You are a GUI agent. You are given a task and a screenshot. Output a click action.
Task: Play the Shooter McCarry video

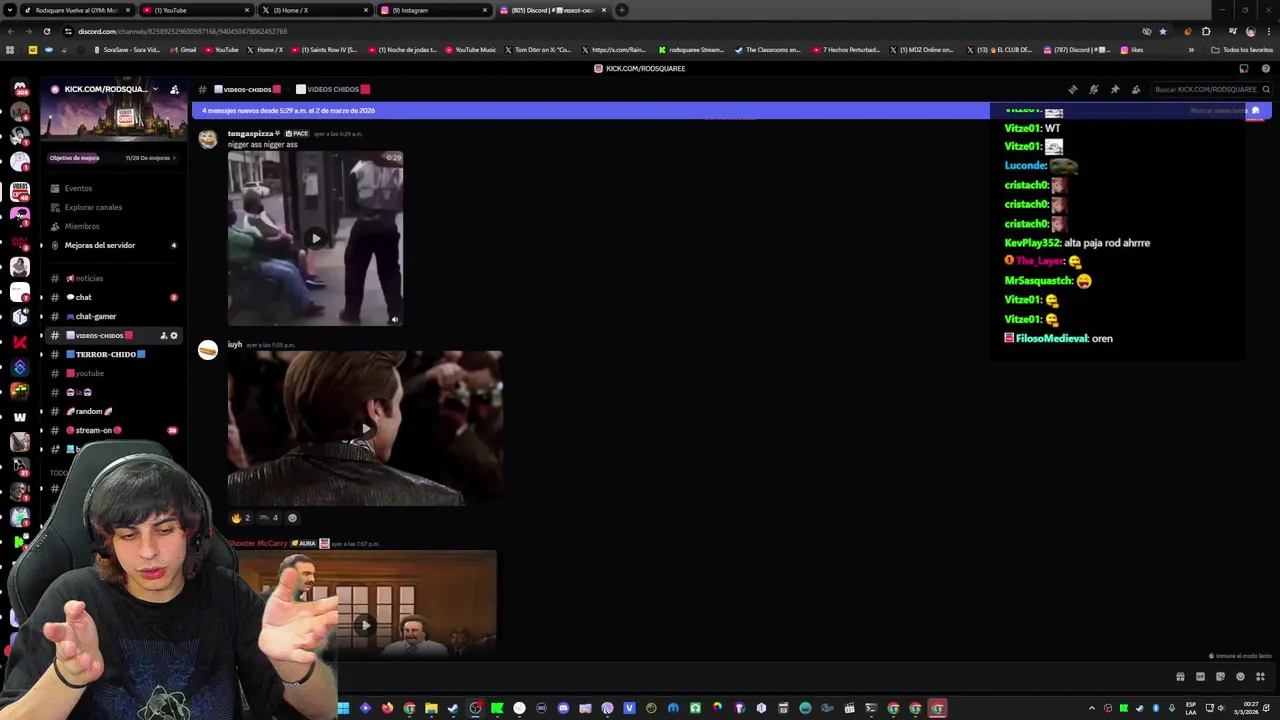click(366, 625)
